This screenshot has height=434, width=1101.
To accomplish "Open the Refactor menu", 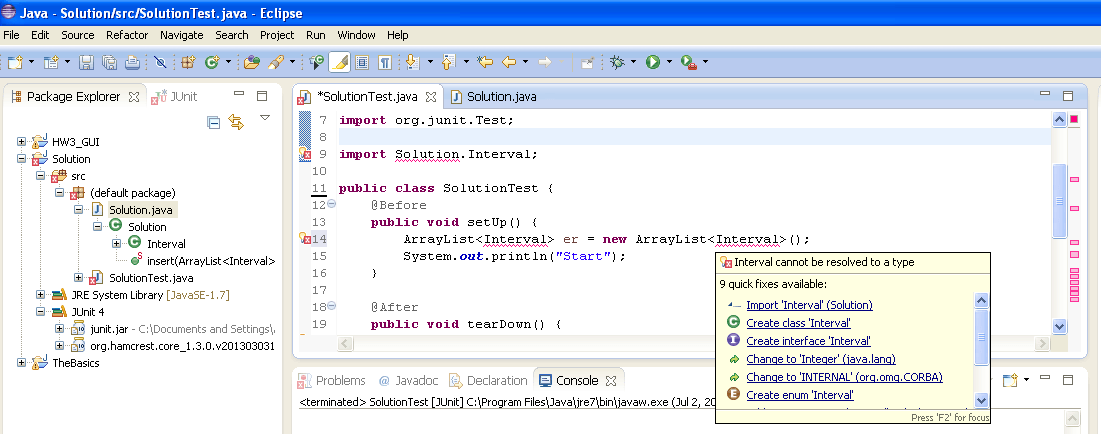I will pyautogui.click(x=127, y=35).
